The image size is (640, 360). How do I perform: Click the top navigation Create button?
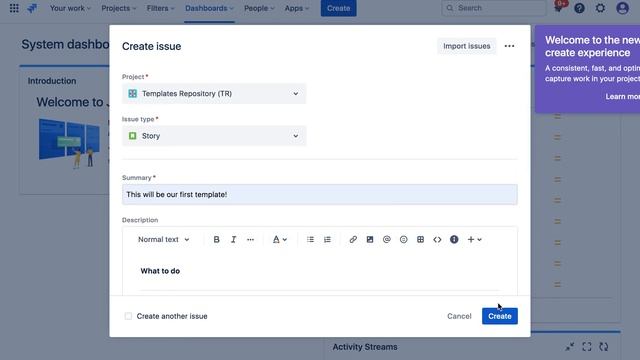coord(338,8)
